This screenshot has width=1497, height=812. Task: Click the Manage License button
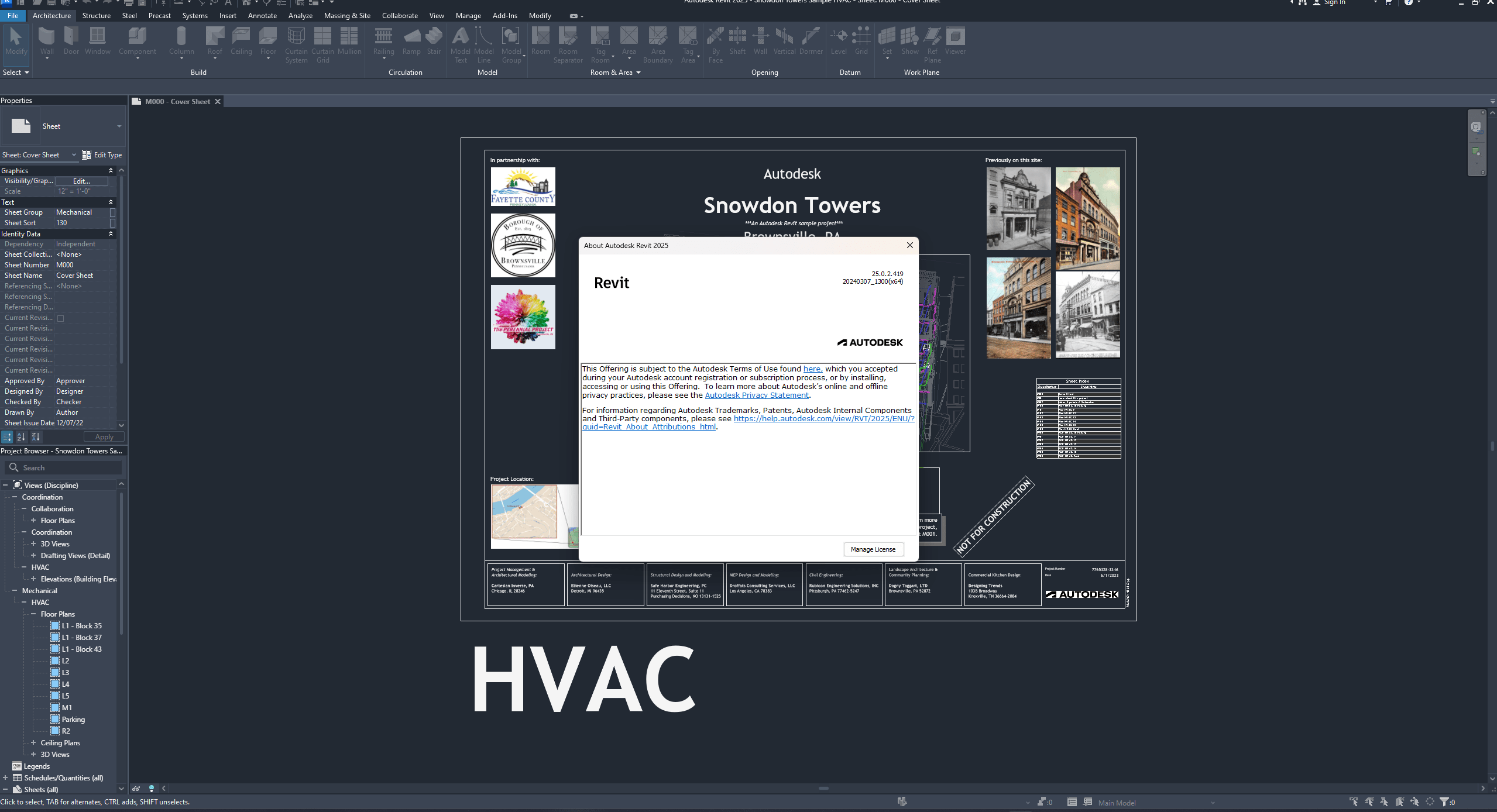pos(873,549)
